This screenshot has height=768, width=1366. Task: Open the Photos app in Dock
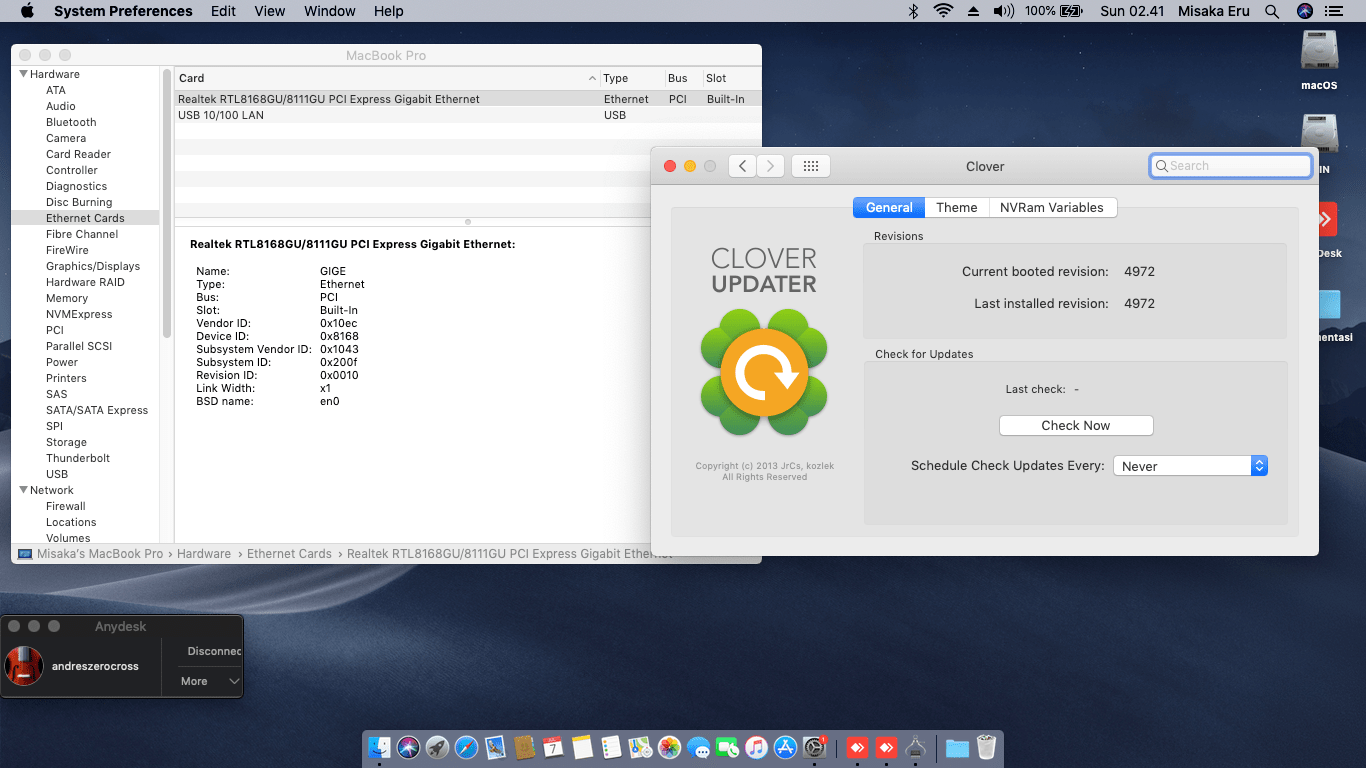click(670, 747)
